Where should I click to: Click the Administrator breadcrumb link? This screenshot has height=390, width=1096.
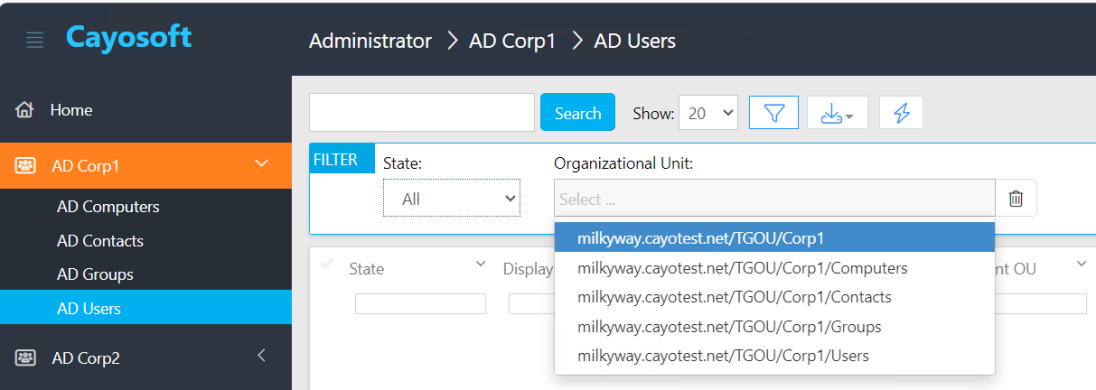pos(370,41)
